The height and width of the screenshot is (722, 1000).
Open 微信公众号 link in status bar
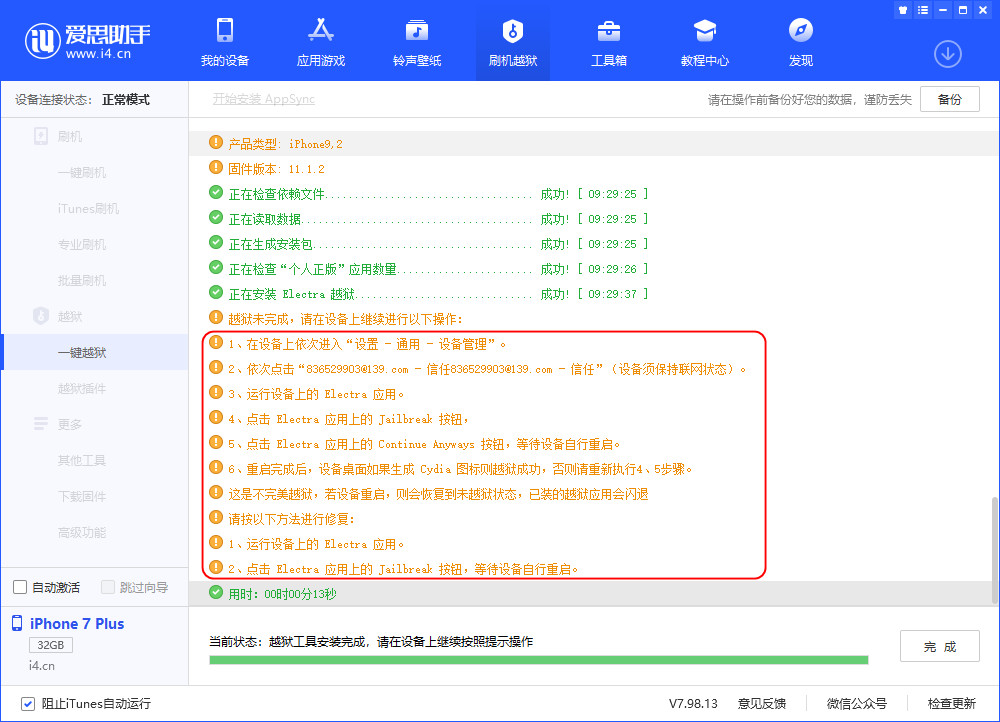pos(857,704)
